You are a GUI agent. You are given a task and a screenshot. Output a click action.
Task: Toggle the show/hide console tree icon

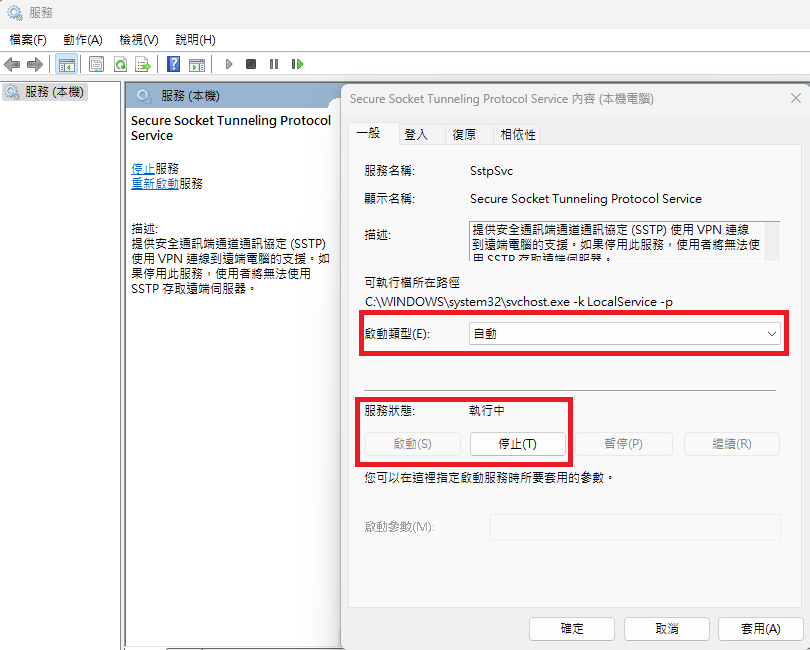(x=67, y=65)
